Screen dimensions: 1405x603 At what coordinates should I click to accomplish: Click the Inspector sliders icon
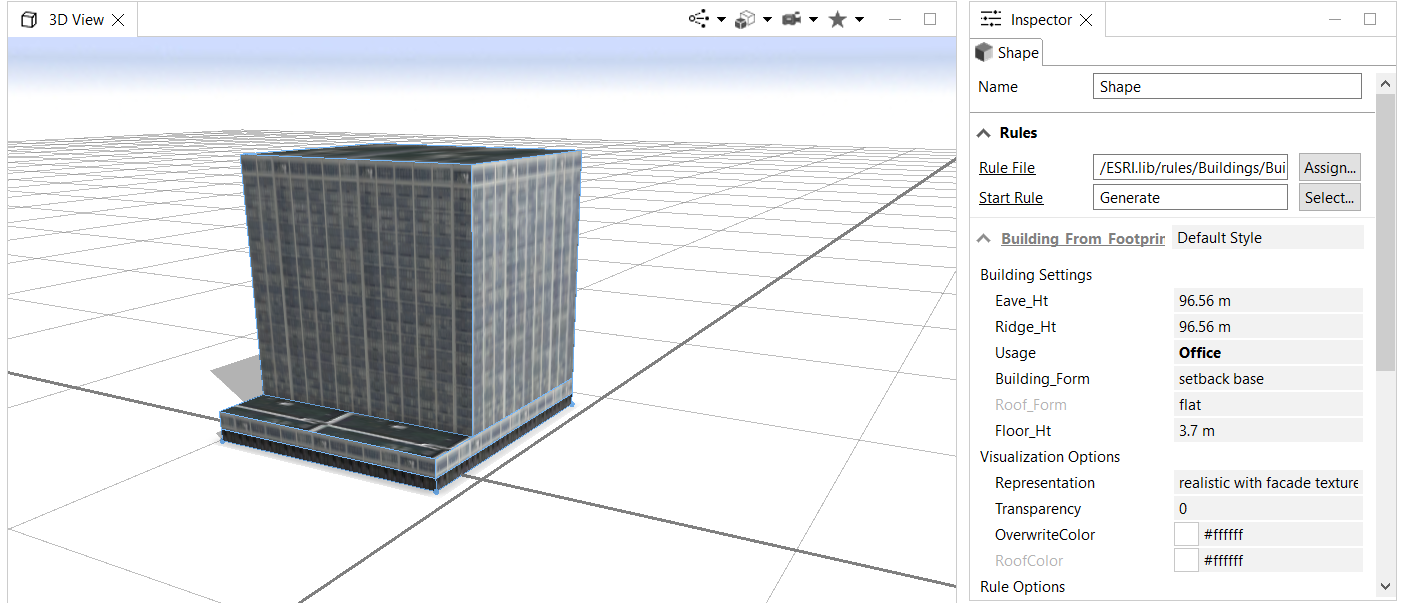991,19
